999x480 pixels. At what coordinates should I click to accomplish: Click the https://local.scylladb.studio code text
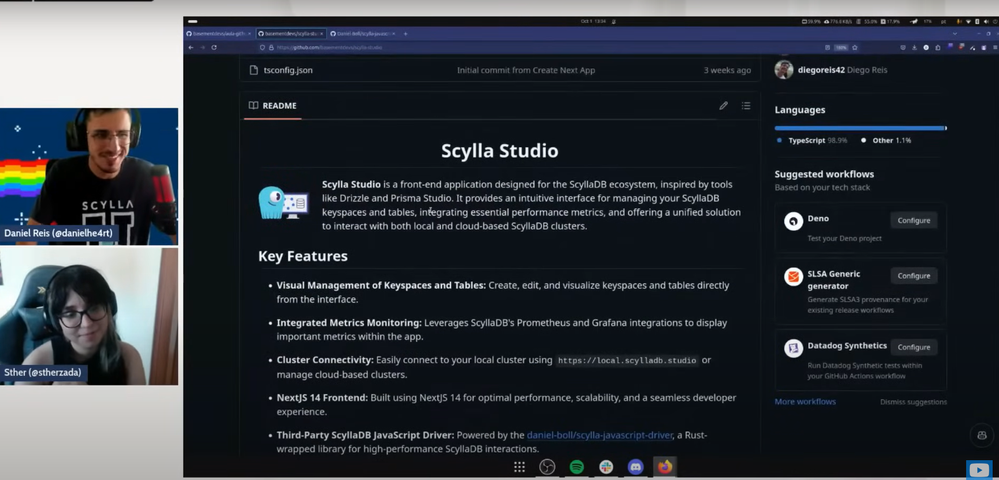[627, 361]
